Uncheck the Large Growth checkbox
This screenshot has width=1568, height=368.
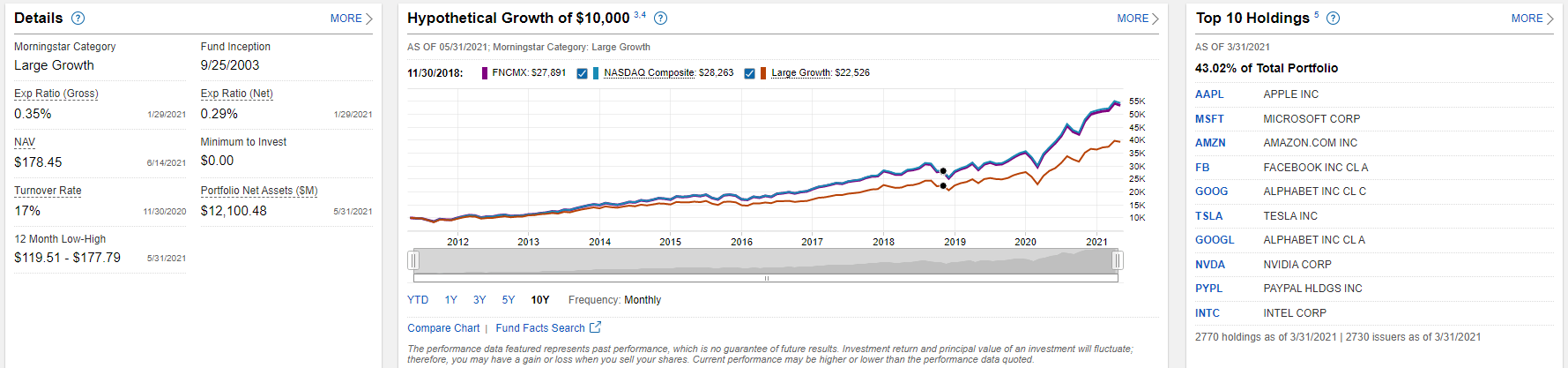(x=749, y=73)
